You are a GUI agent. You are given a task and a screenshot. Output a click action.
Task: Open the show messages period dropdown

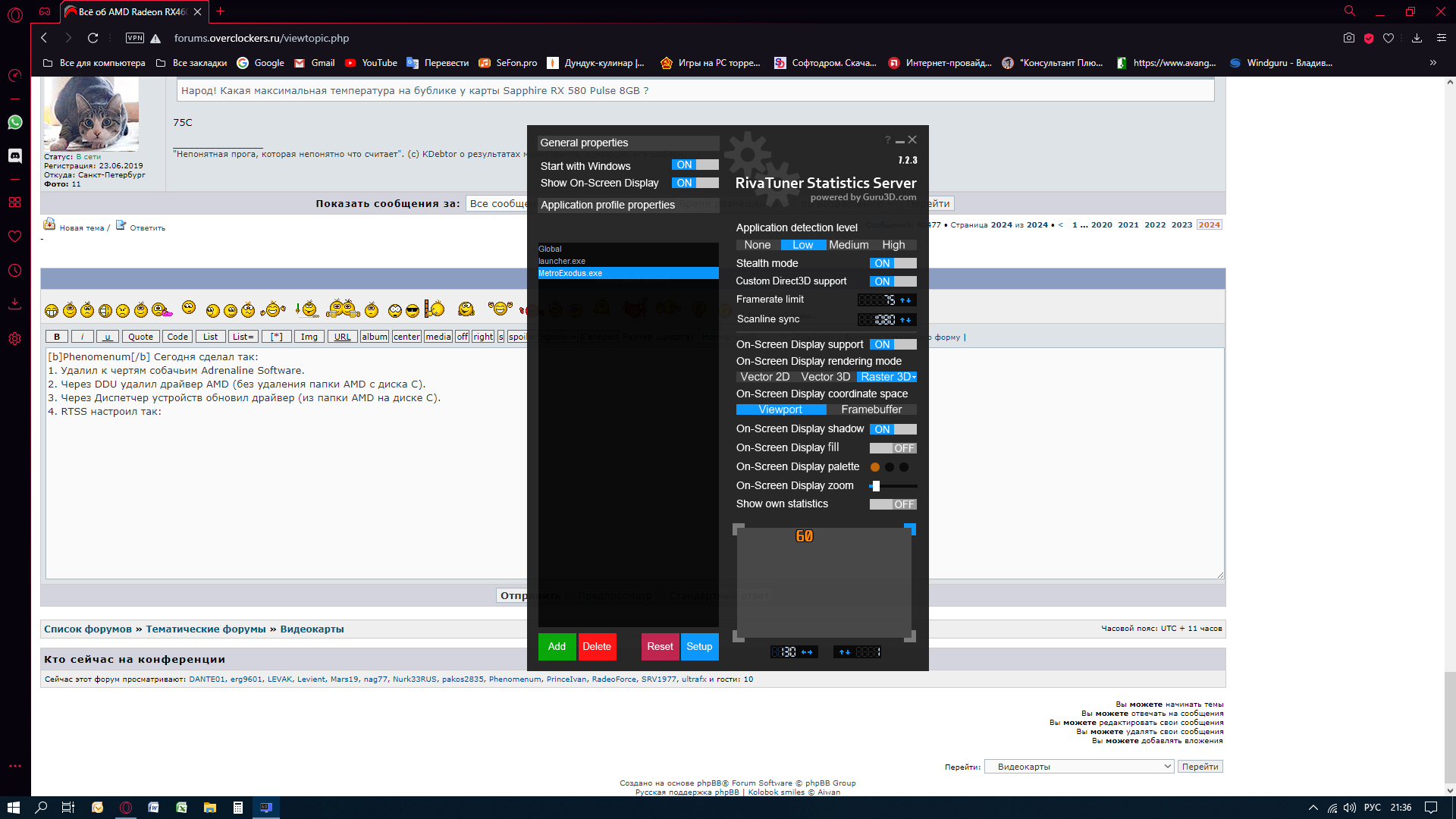(x=497, y=203)
